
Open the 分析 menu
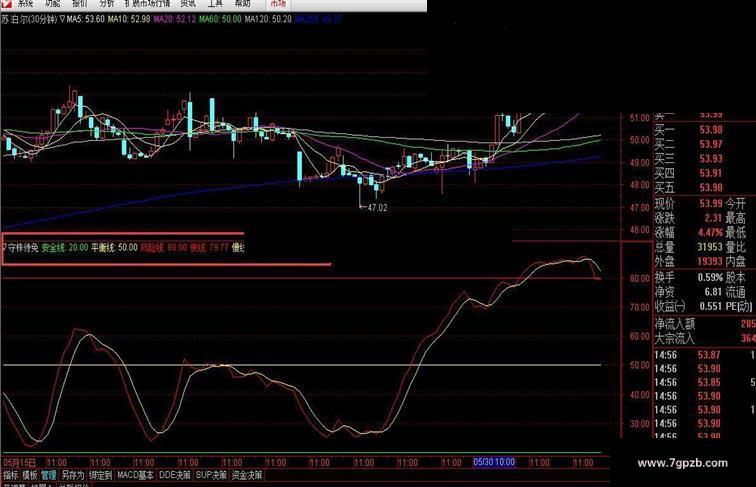pos(107,4)
